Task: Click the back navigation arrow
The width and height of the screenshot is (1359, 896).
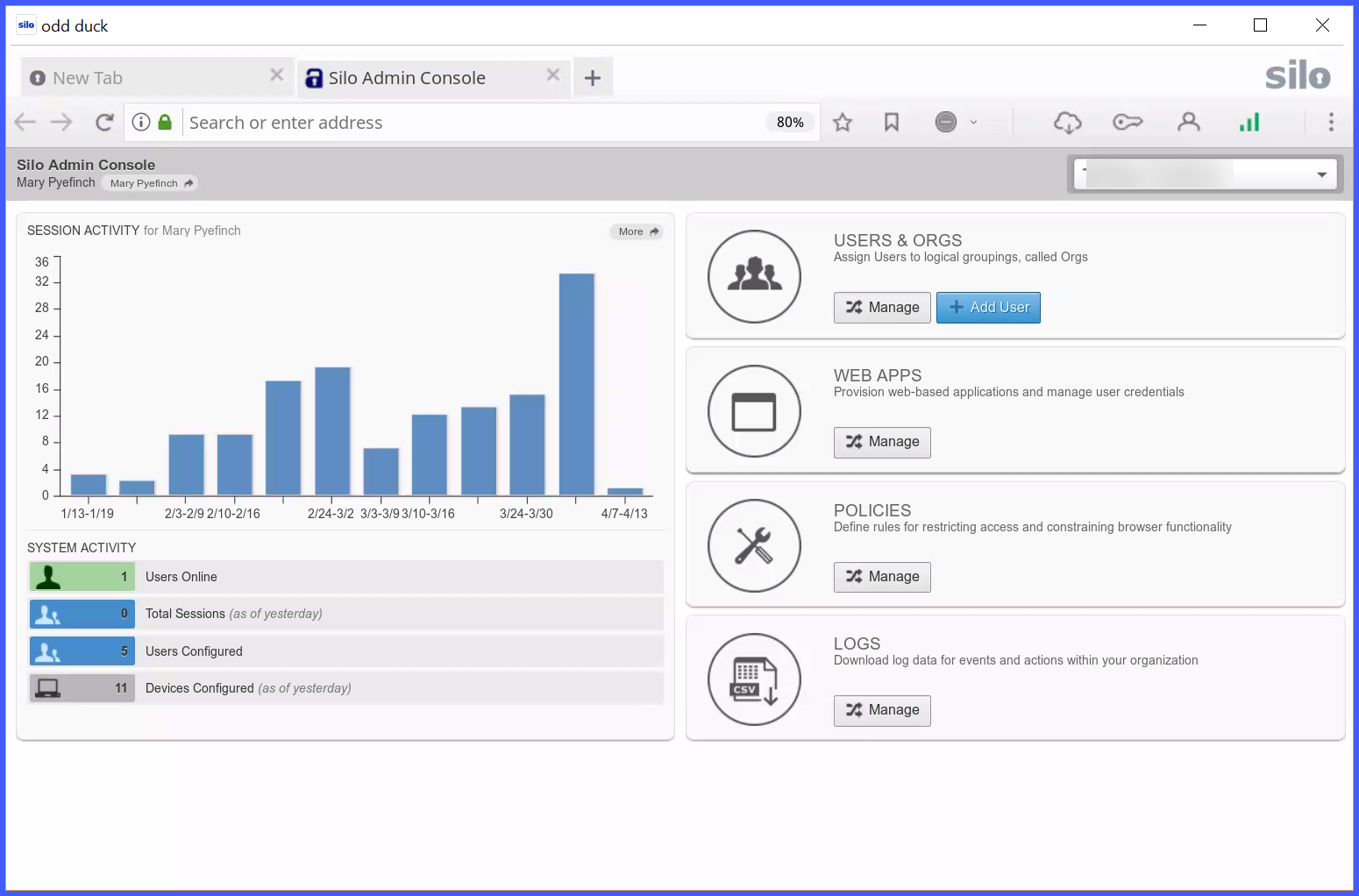Action: (25, 122)
